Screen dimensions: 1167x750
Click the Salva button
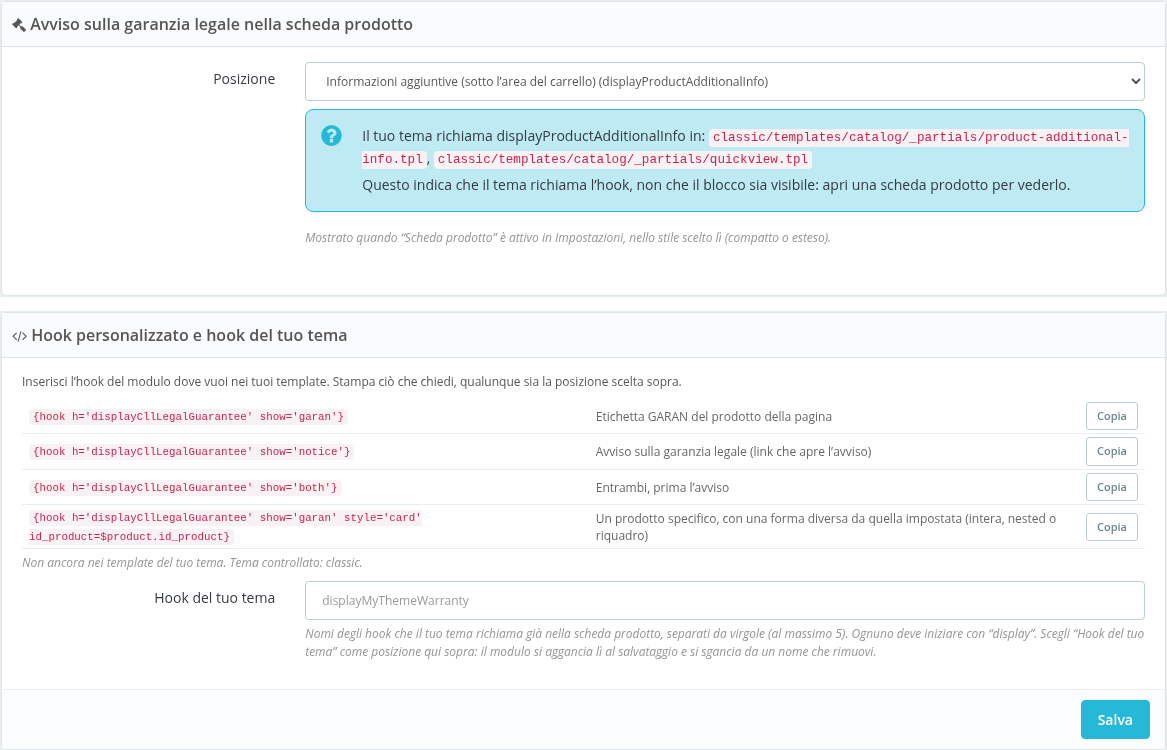1115,719
